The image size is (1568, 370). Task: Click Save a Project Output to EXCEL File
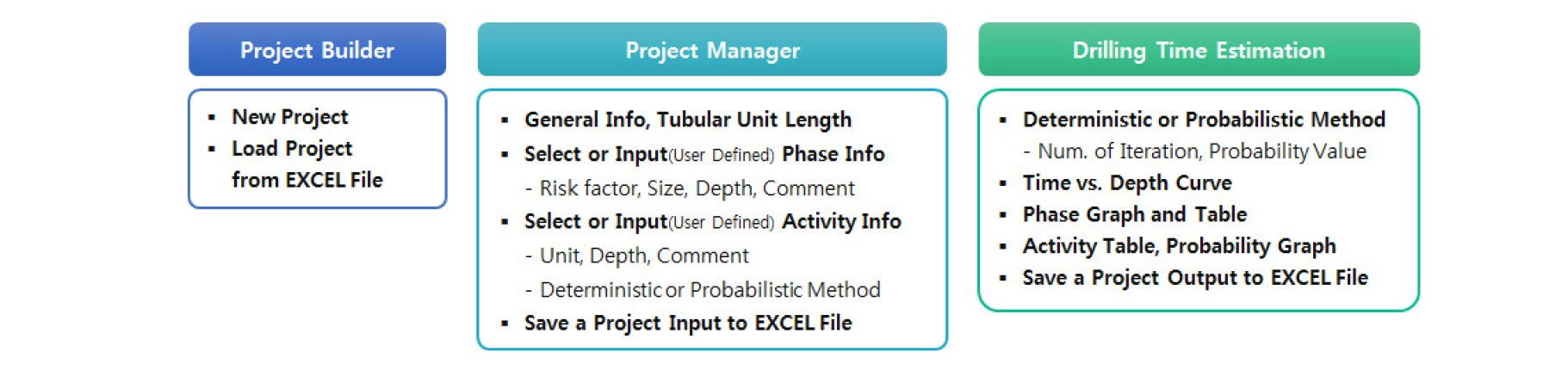[1194, 278]
